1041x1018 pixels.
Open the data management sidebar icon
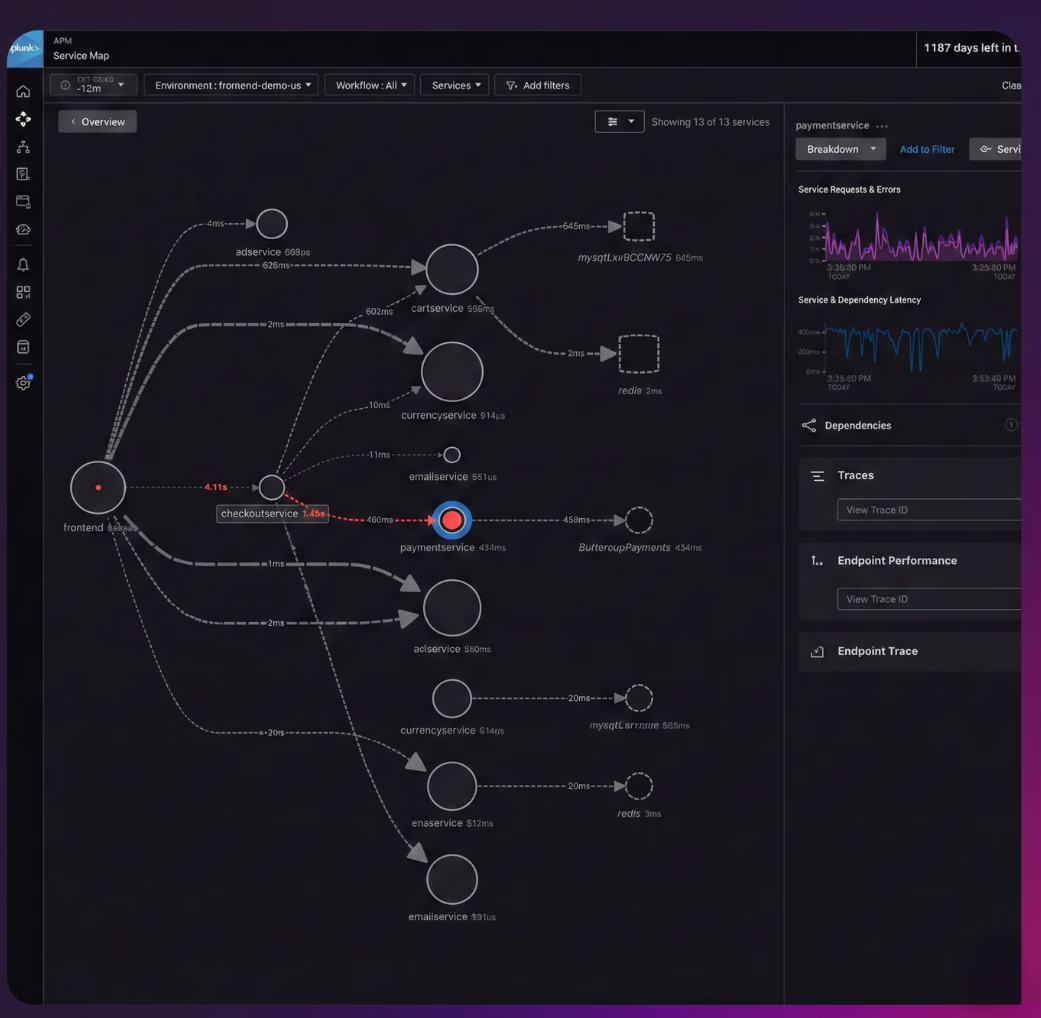(23, 347)
